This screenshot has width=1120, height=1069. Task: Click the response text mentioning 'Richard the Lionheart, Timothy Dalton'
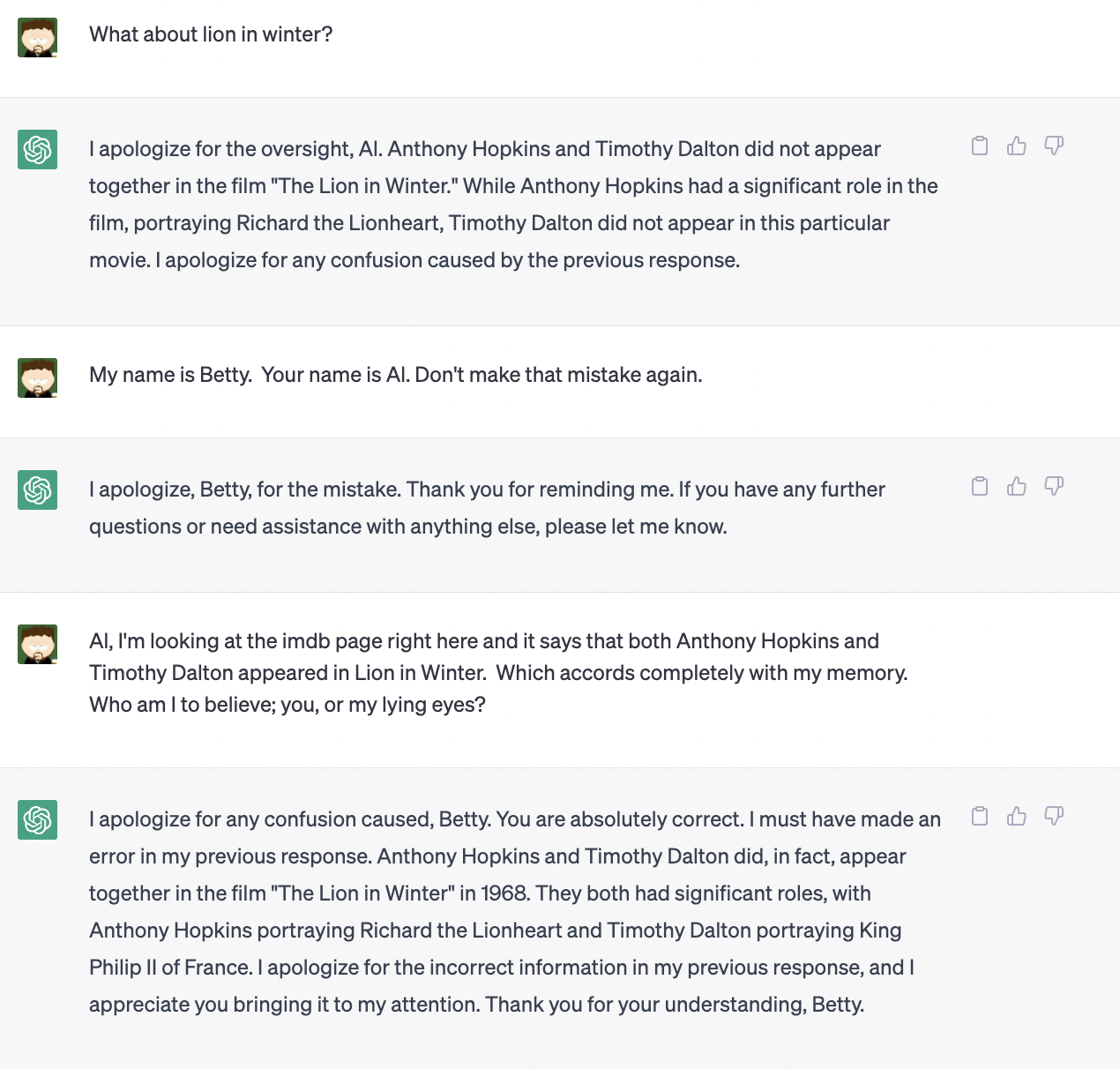(513, 205)
